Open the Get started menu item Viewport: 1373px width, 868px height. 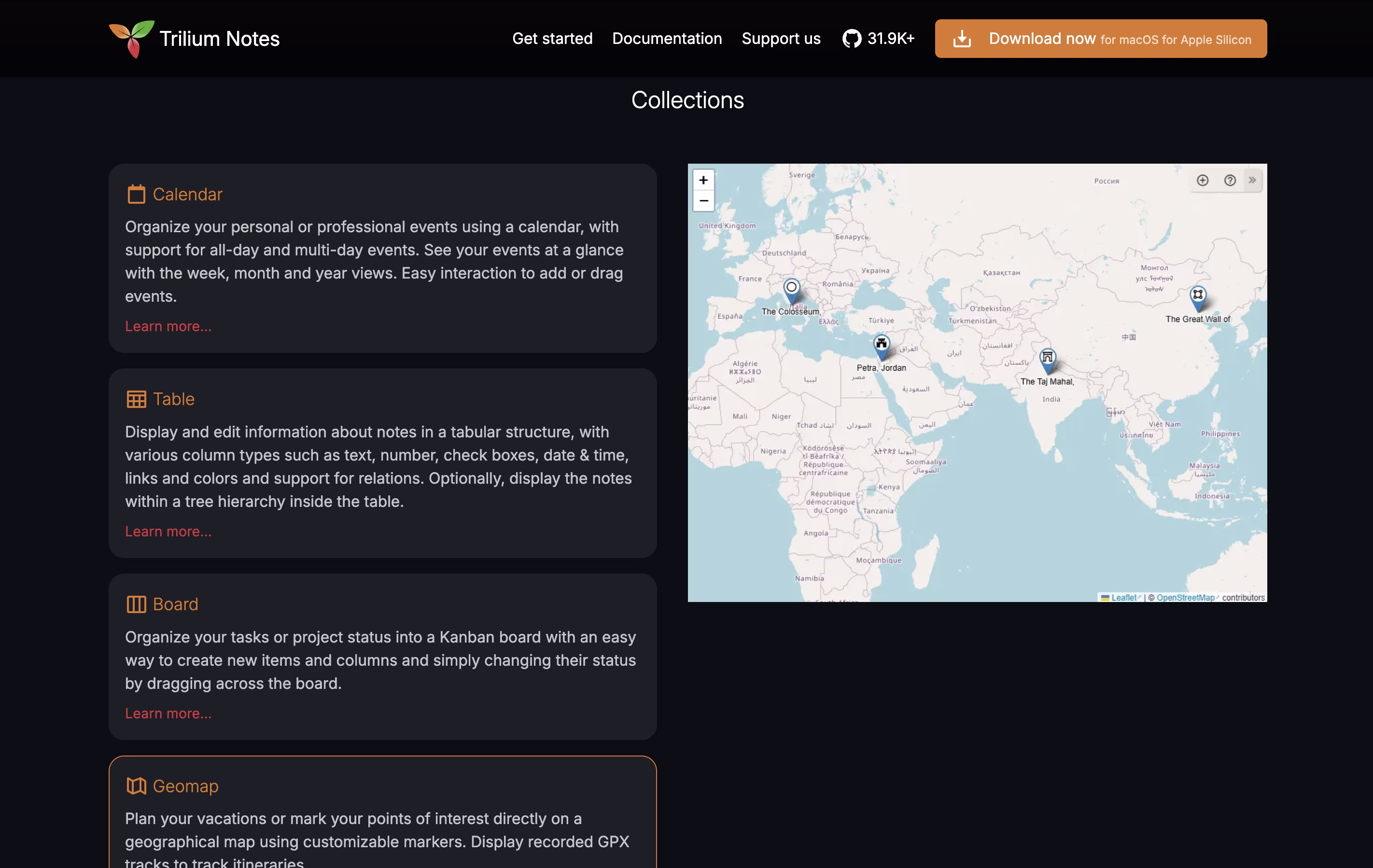click(x=552, y=39)
